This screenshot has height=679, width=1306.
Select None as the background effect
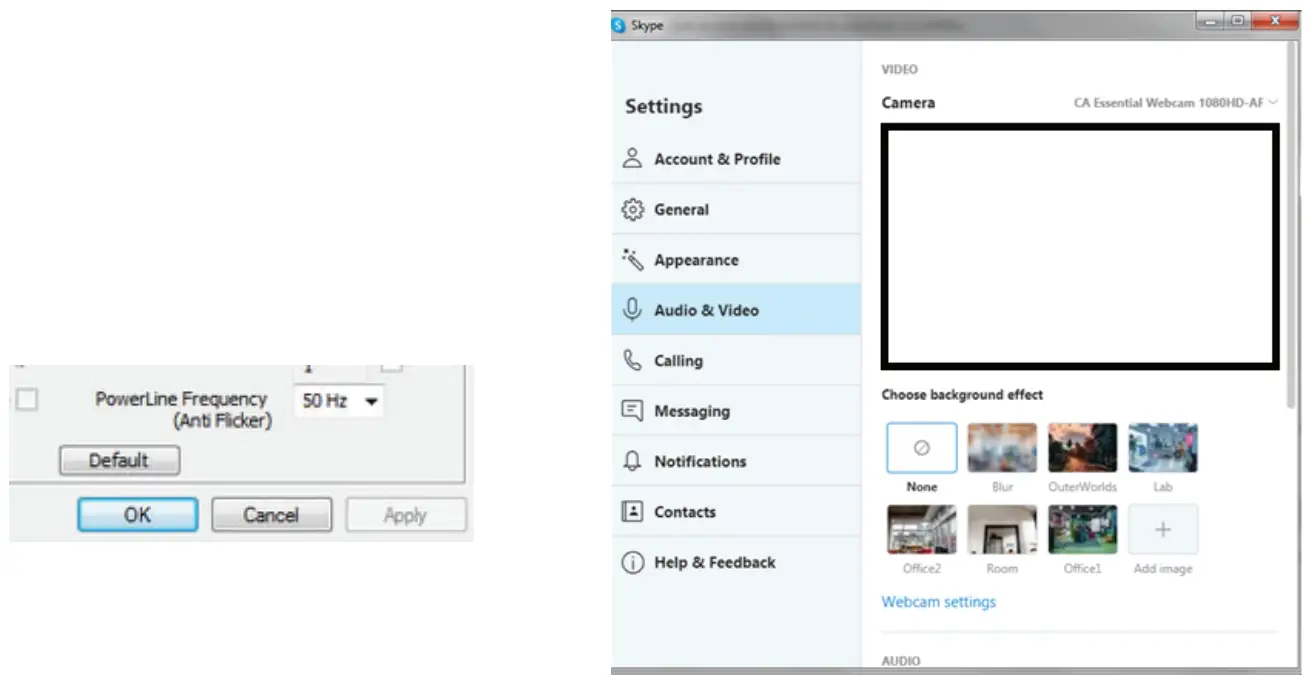point(921,448)
